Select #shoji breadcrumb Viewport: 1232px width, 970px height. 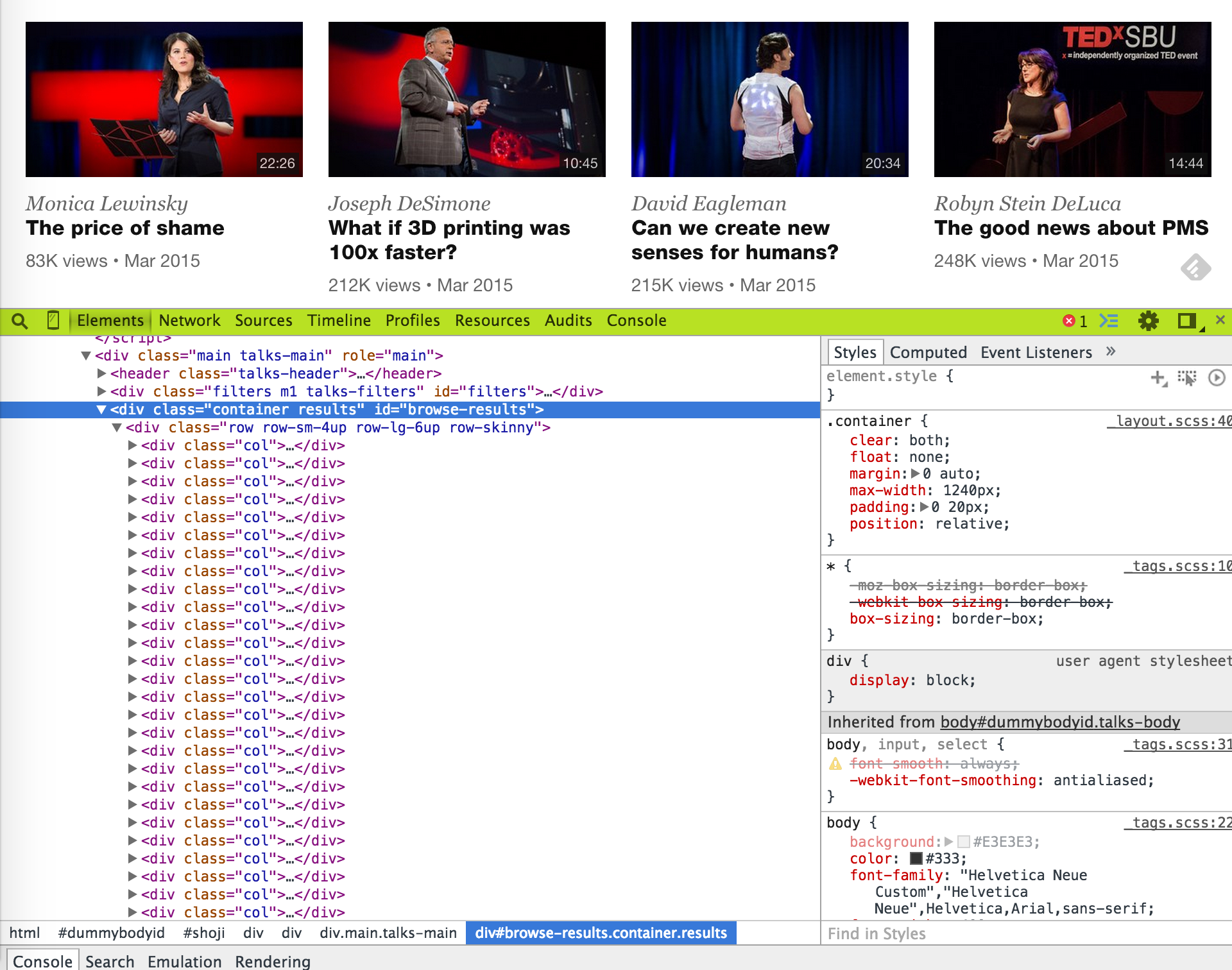(x=204, y=933)
